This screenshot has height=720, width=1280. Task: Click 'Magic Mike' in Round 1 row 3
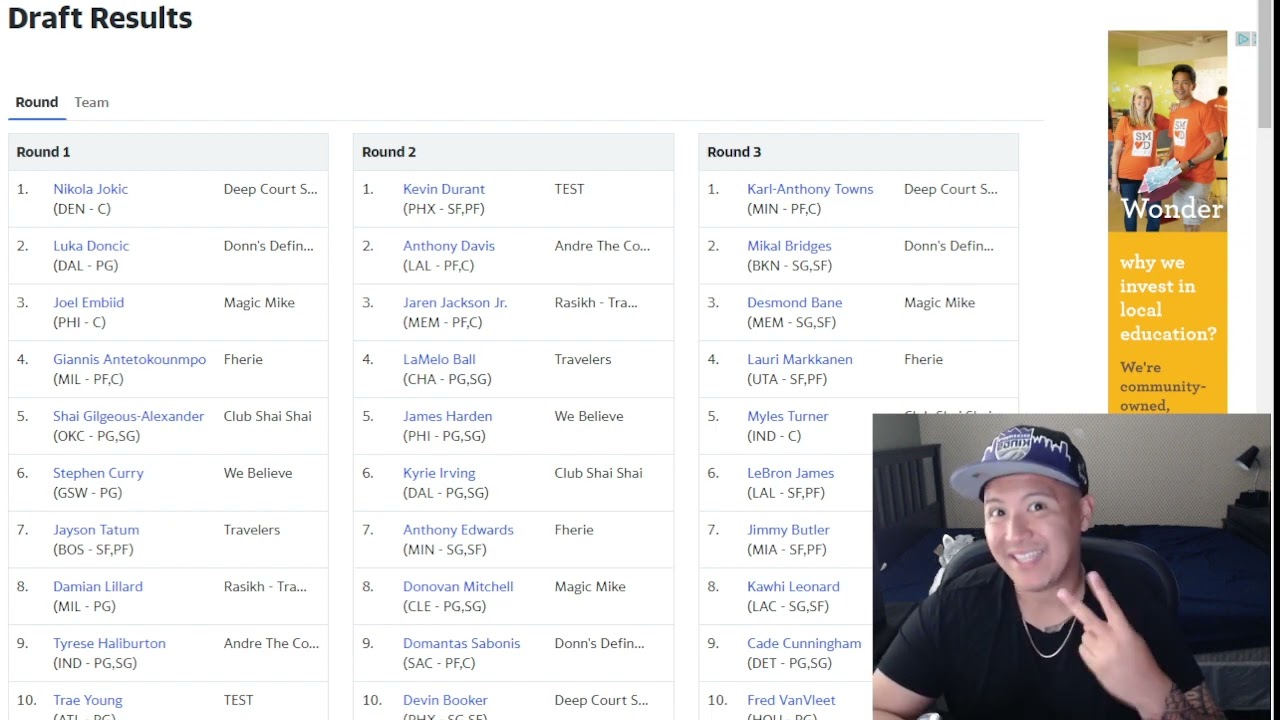[259, 303]
